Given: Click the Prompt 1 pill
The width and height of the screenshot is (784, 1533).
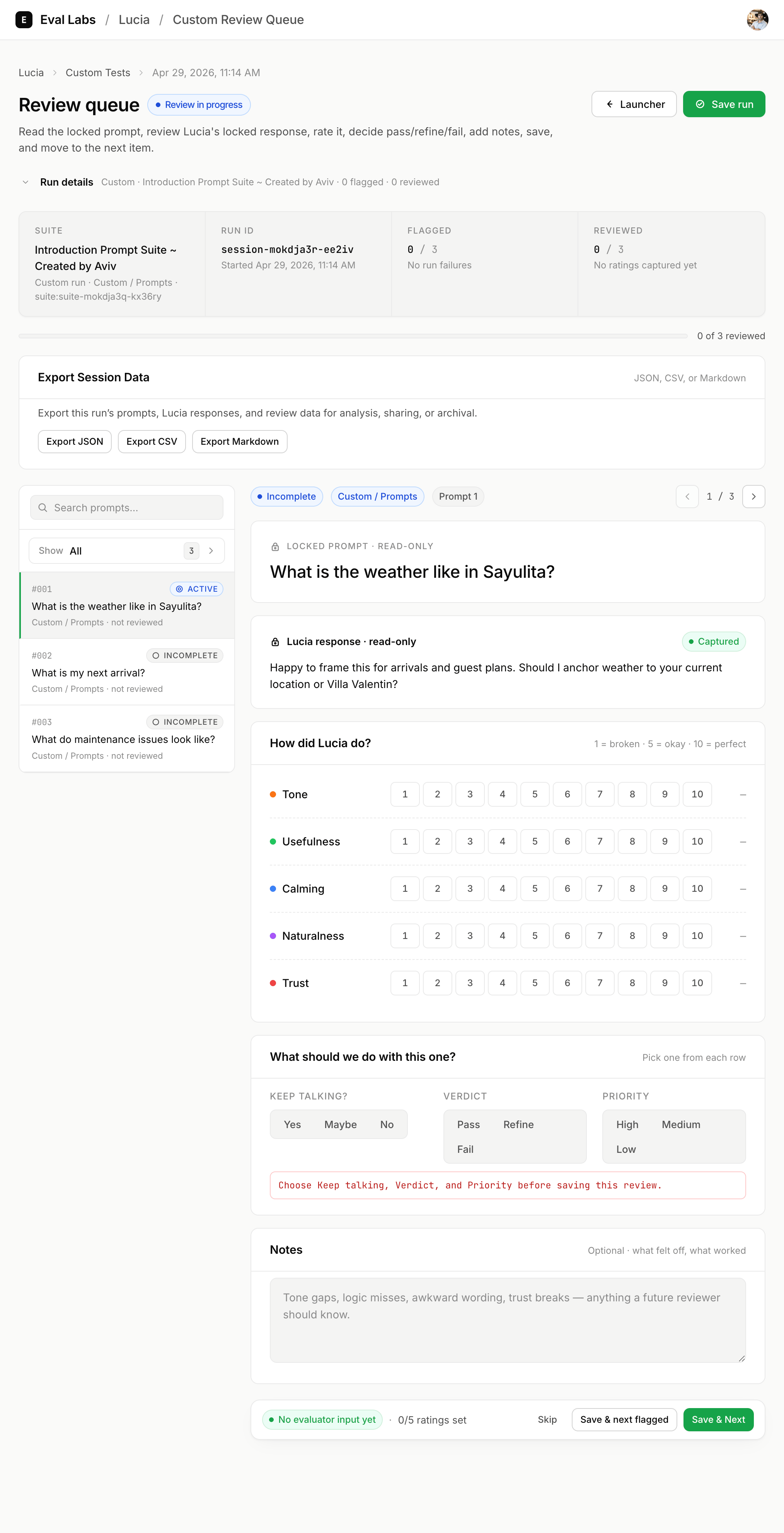Looking at the screenshot, I should coord(457,496).
